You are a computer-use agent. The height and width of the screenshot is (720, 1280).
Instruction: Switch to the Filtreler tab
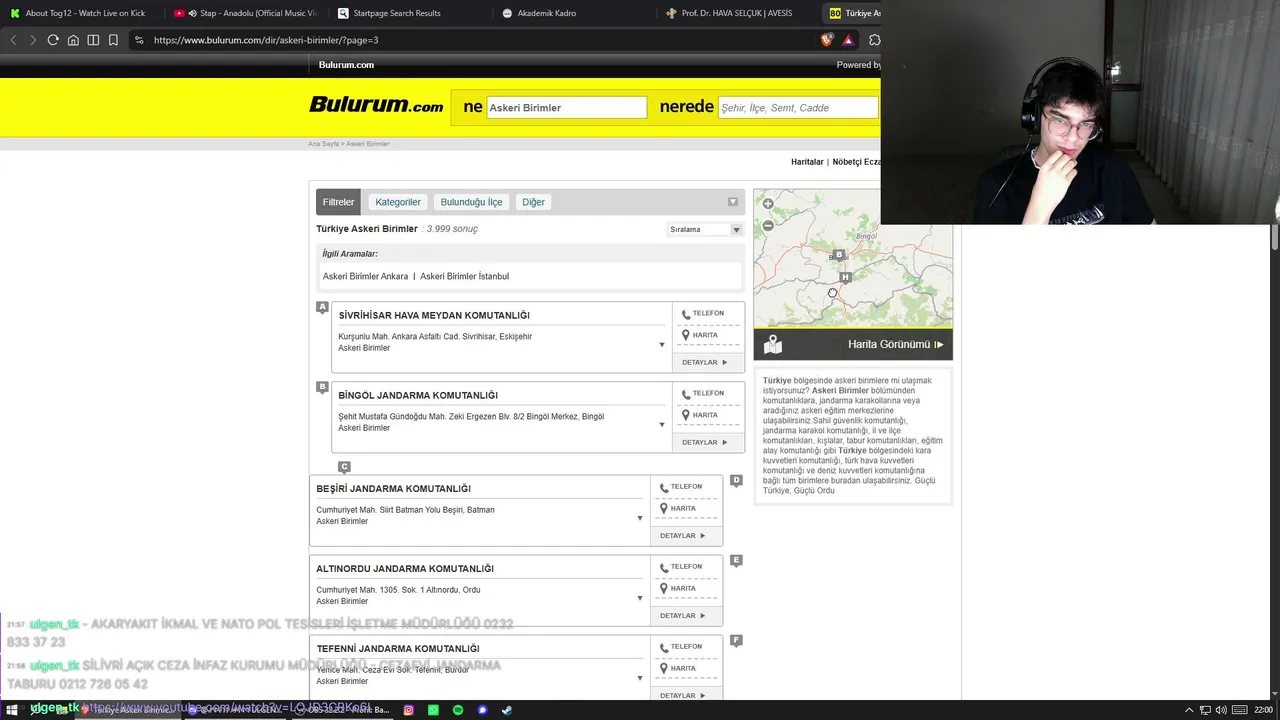click(x=338, y=202)
